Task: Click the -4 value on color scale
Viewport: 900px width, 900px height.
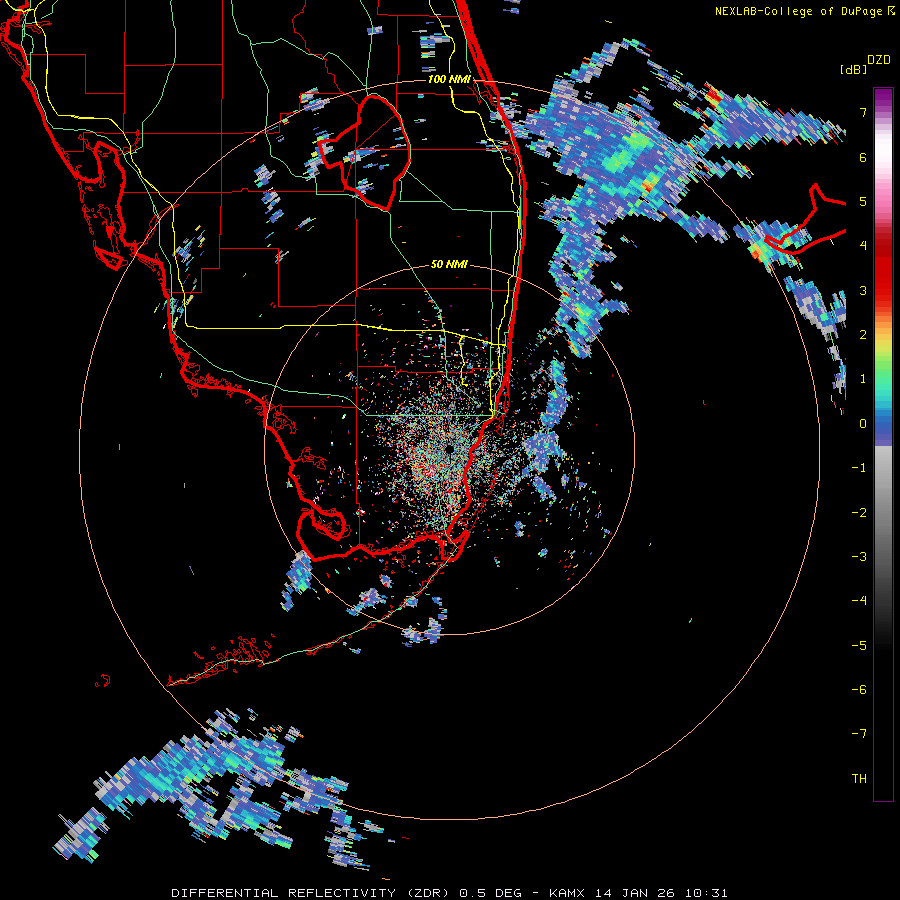Action: click(859, 600)
